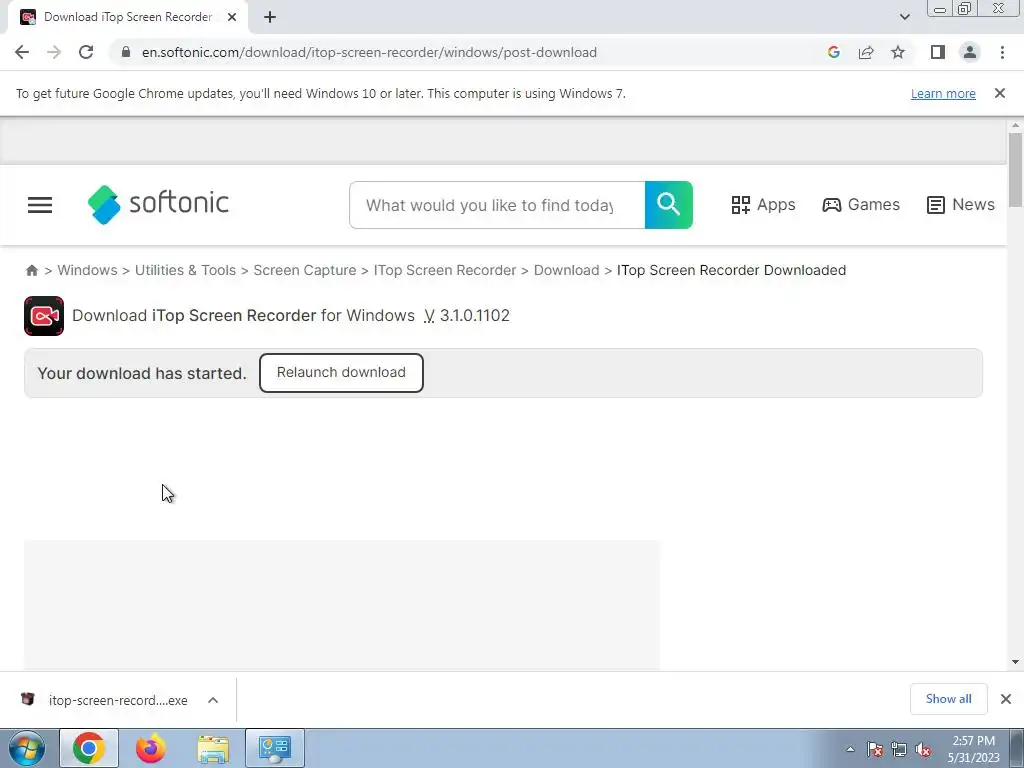Viewport: 1024px width, 768px height.
Task: Open the Control Panel taskbar icon
Action: (275, 748)
